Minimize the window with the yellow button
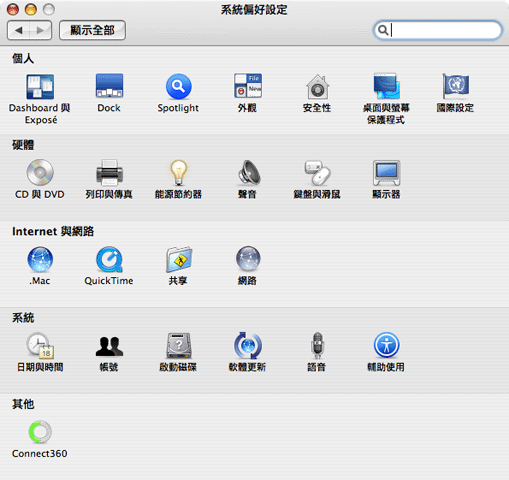This screenshot has width=509, height=480. click(31, 9)
